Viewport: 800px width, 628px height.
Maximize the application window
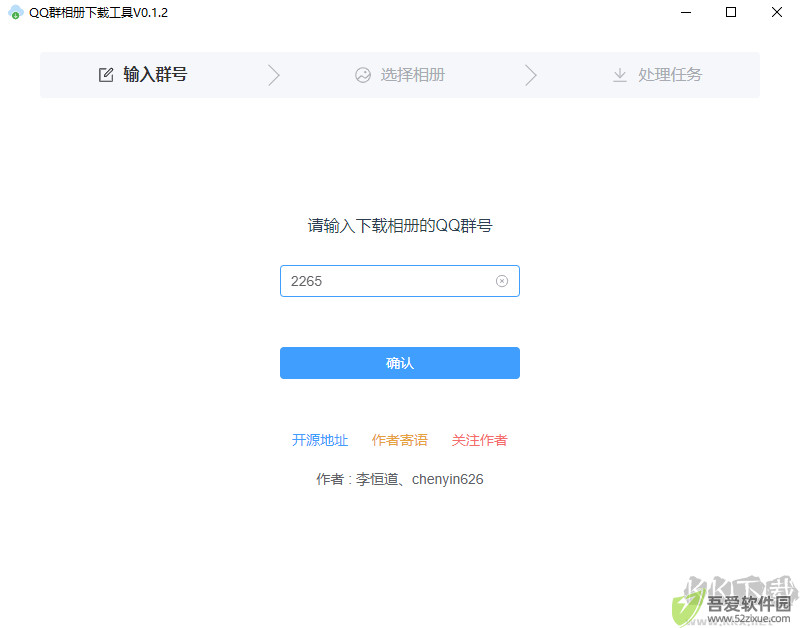(731, 12)
